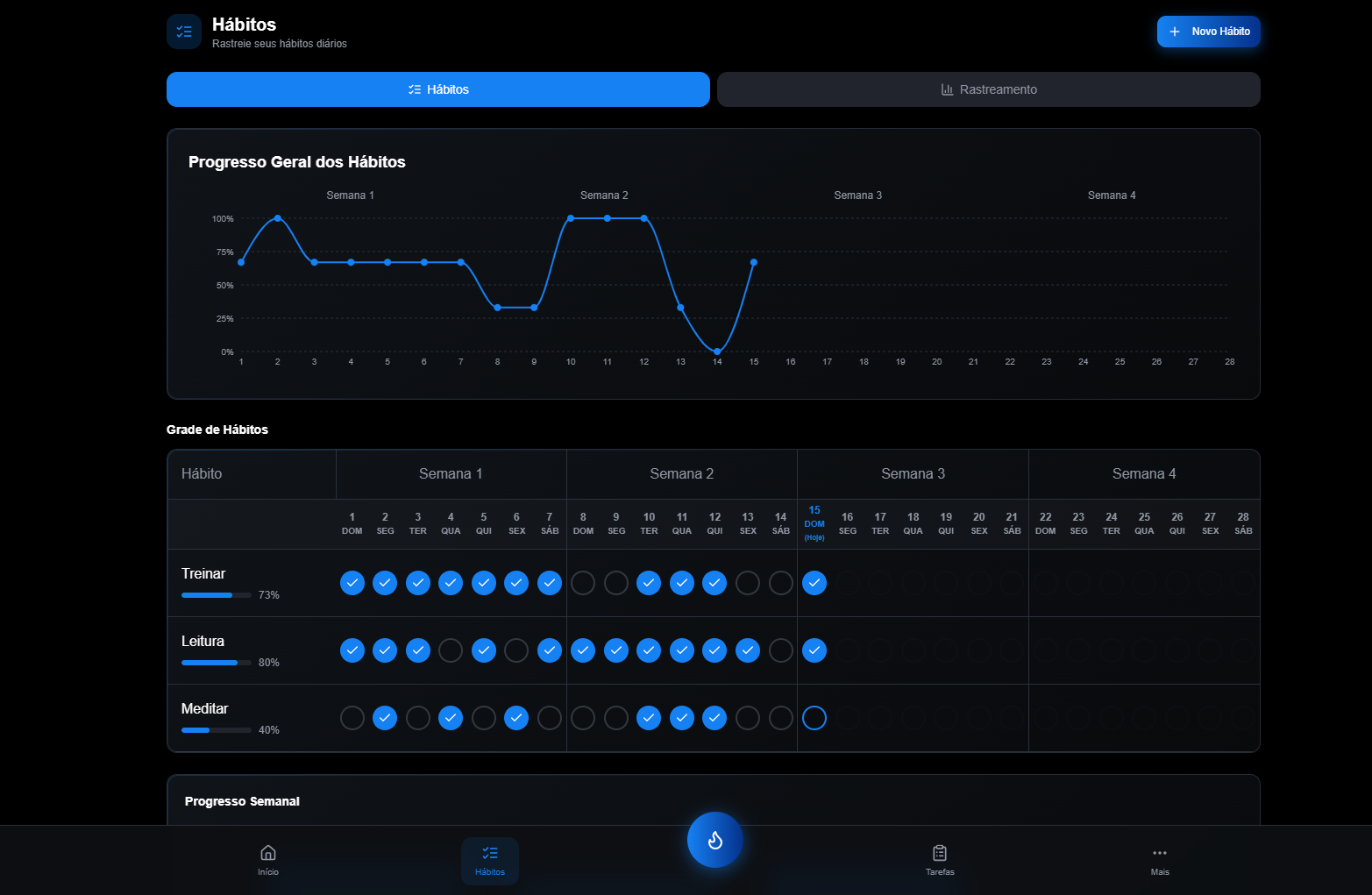Click the day 14 chart point at 0%

[717, 352]
